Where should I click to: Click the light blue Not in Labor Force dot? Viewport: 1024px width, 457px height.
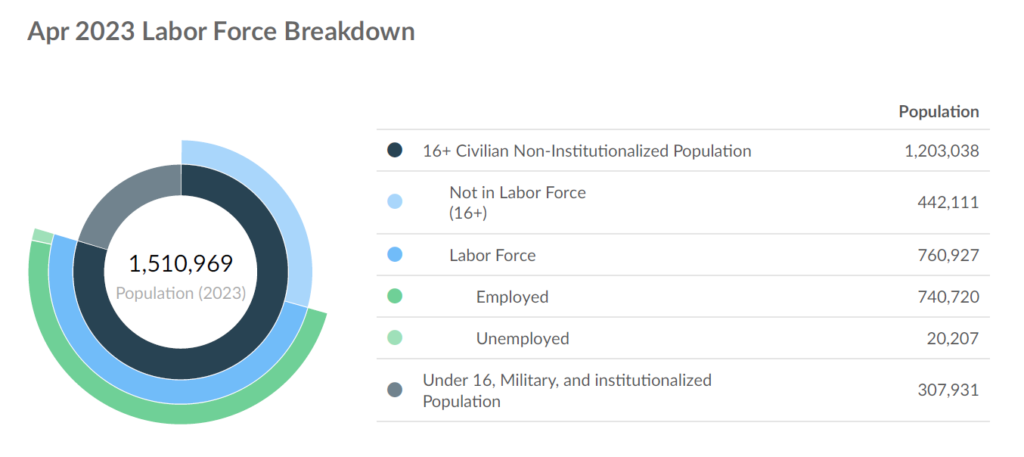394,202
